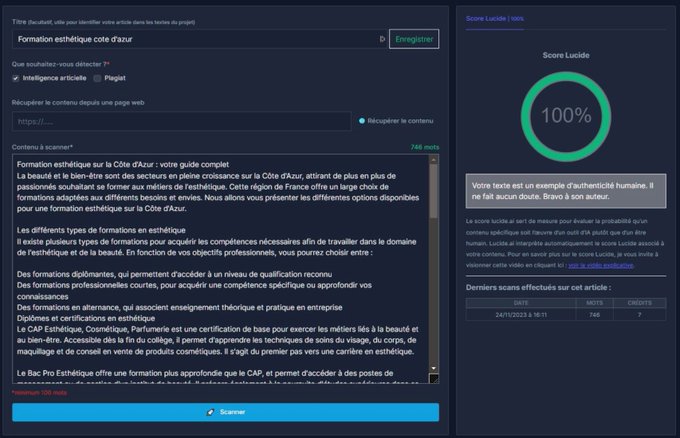This screenshot has height=438, width=680.
Task: Click the textarea scrollbar up arrow
Action: 433,160
